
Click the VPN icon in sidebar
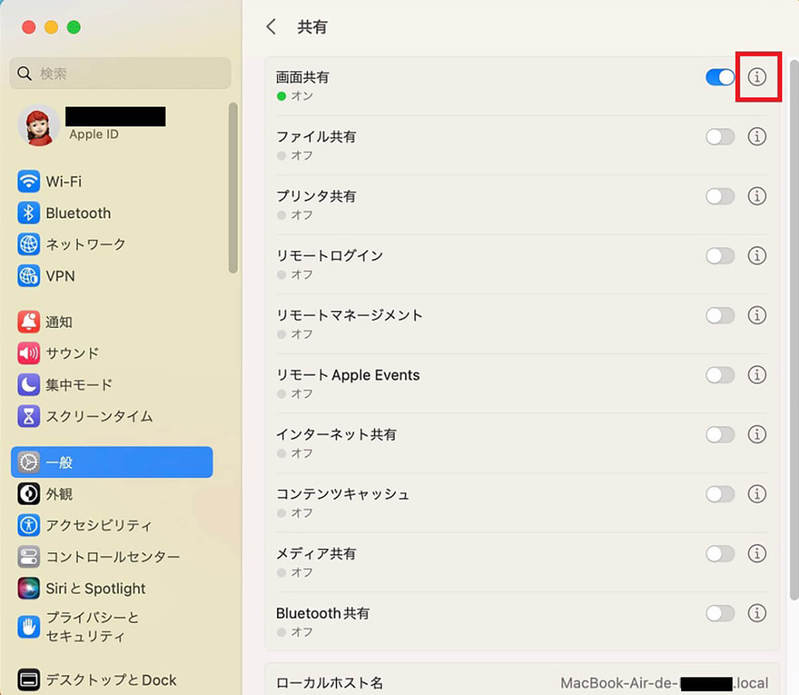point(29,276)
